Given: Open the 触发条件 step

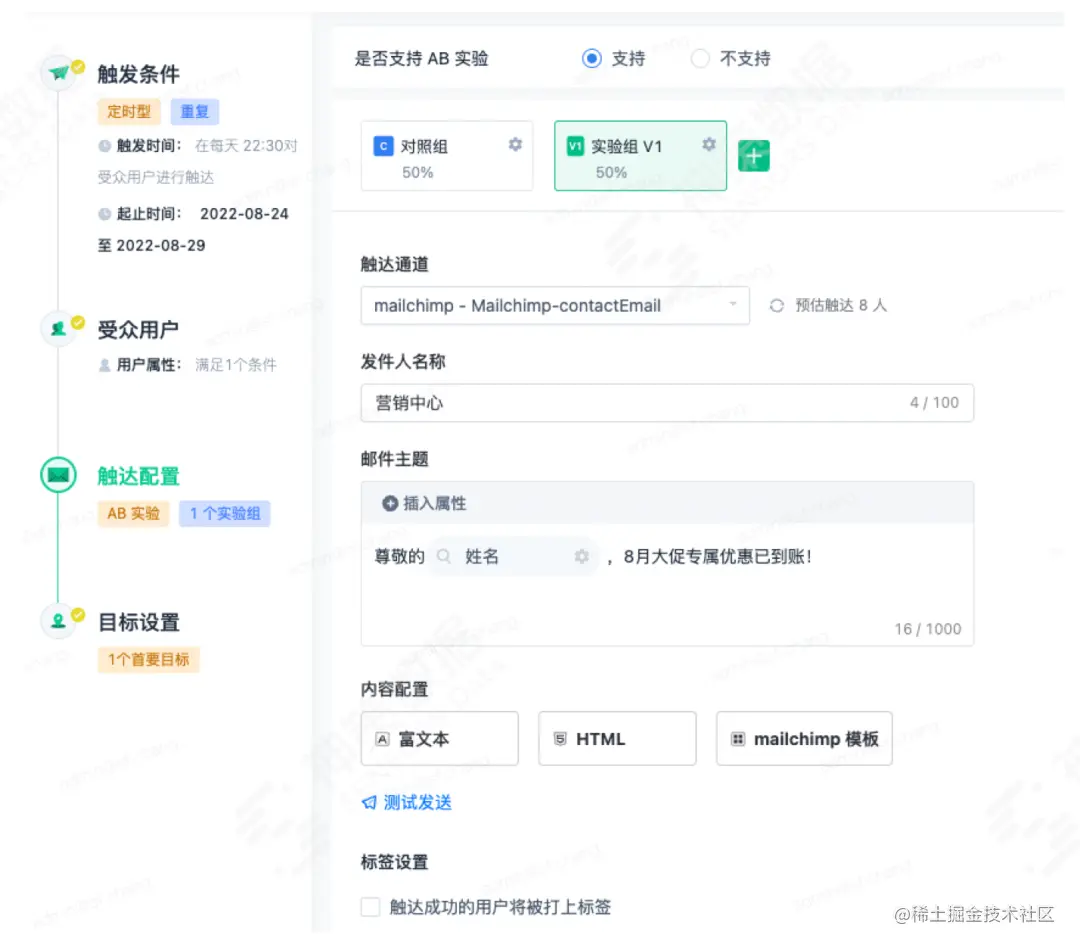Looking at the screenshot, I should click(x=138, y=74).
